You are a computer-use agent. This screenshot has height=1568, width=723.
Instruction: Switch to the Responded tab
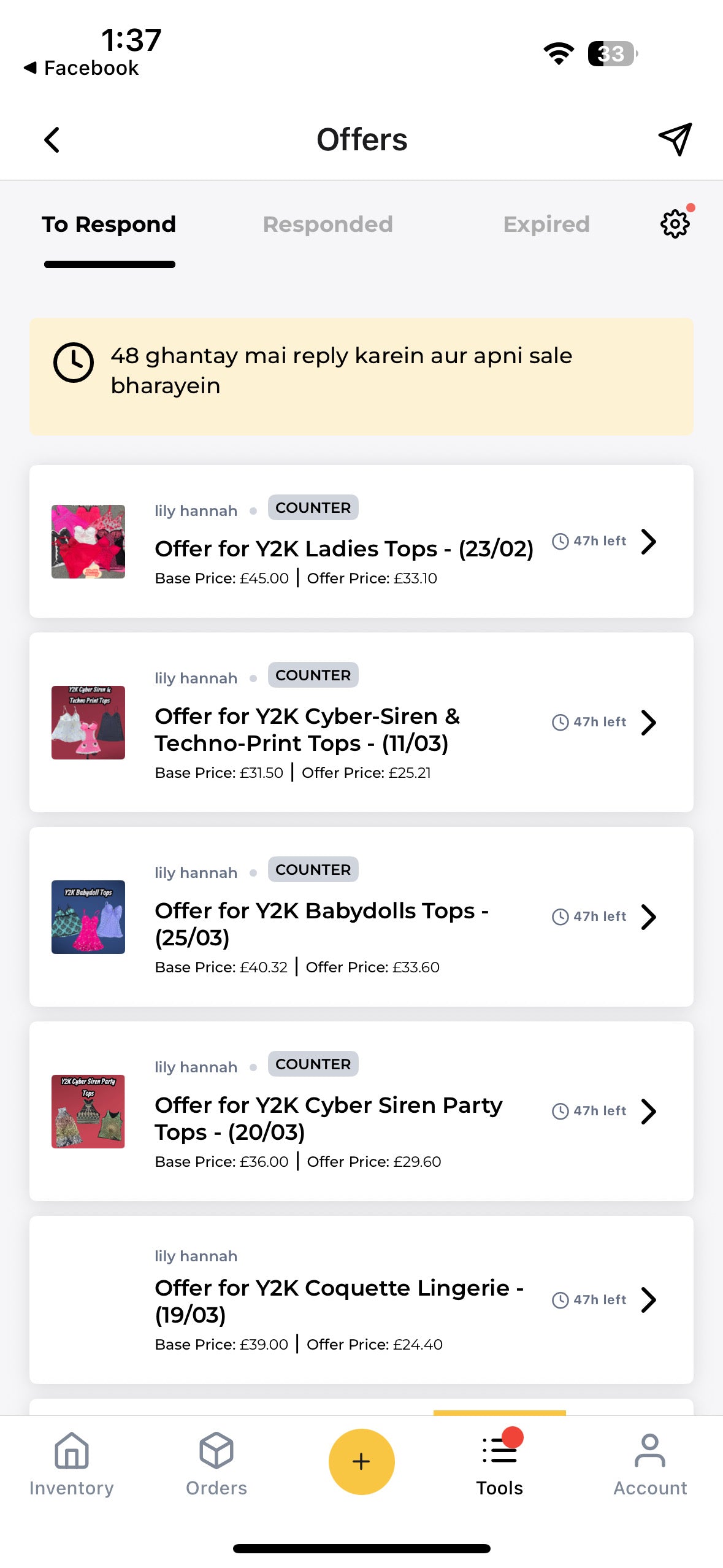pos(327,225)
